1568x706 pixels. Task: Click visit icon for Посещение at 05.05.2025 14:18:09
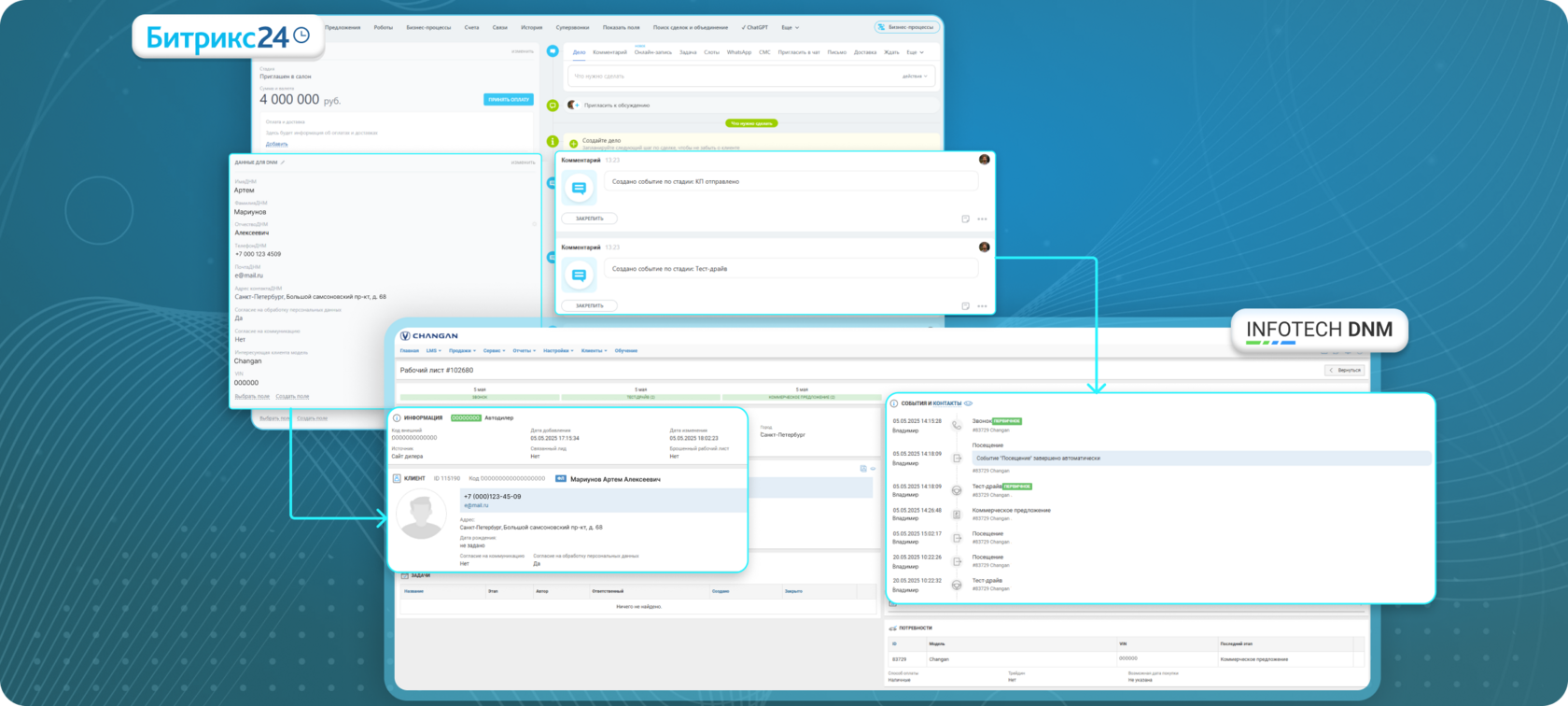point(957,458)
